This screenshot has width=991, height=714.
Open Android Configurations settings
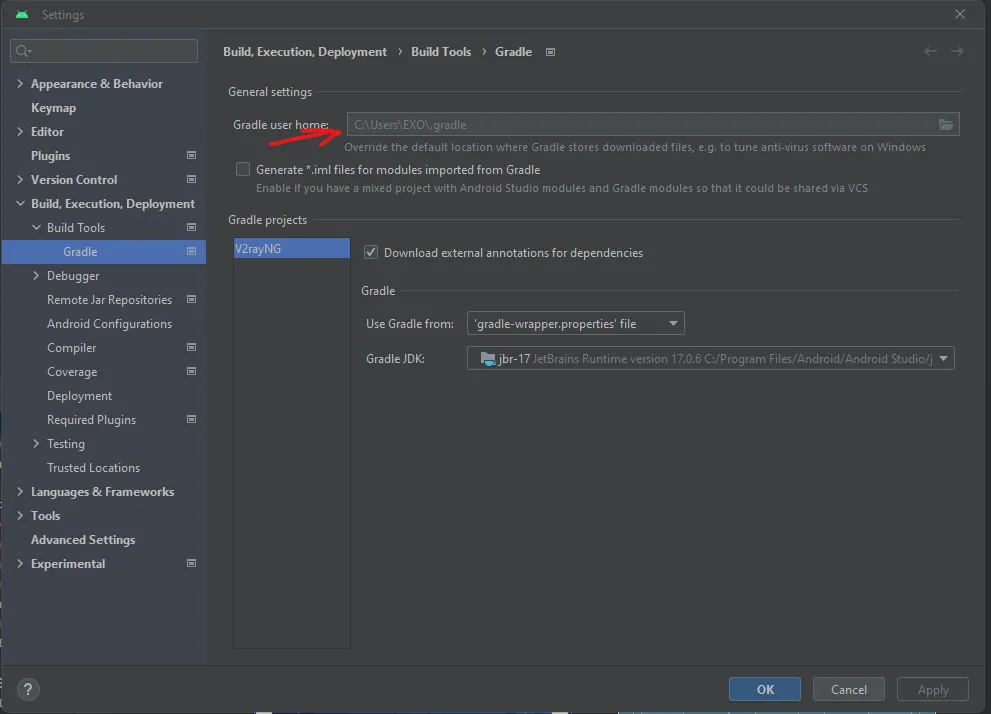tap(109, 324)
